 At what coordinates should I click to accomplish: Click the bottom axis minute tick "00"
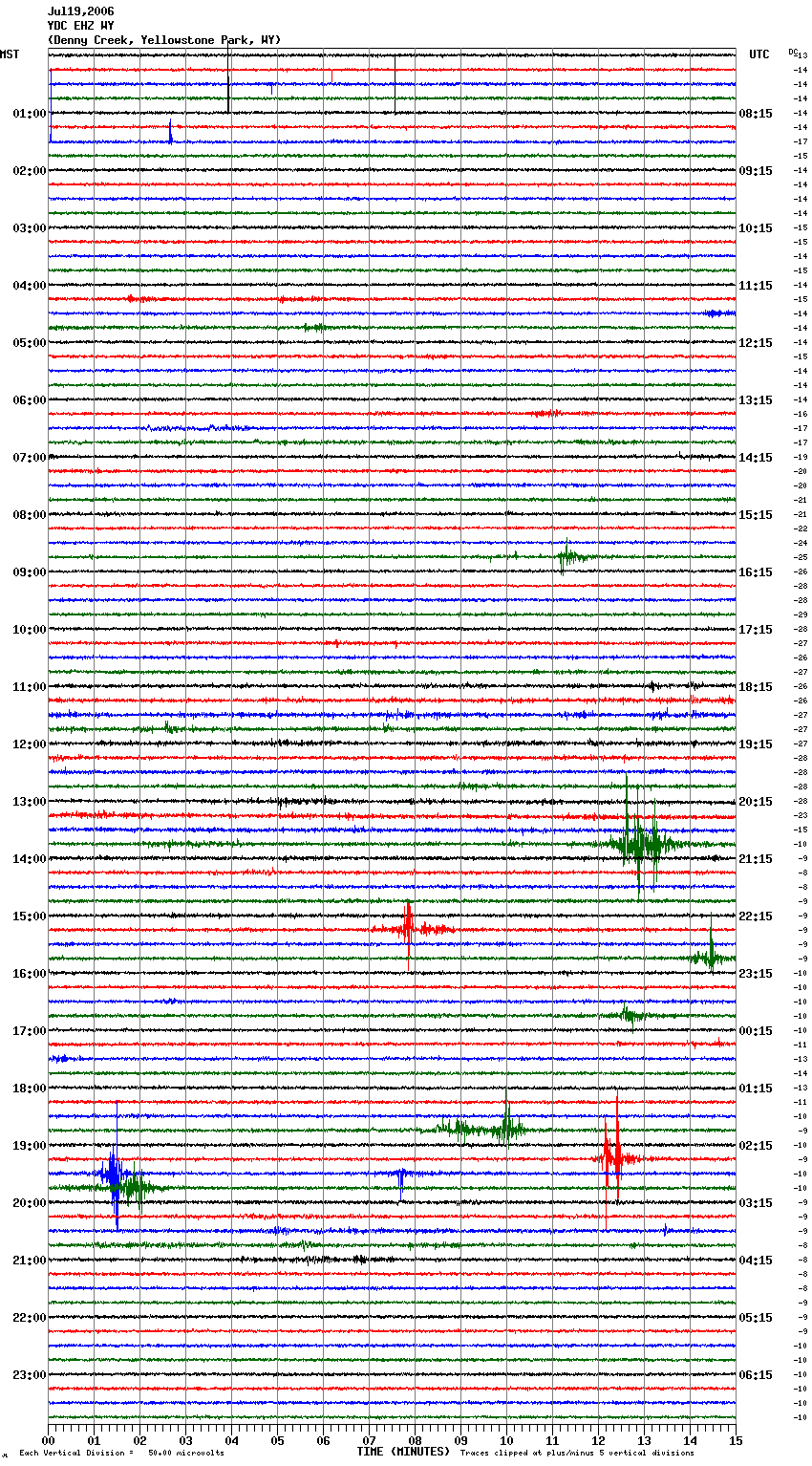pos(48,1440)
